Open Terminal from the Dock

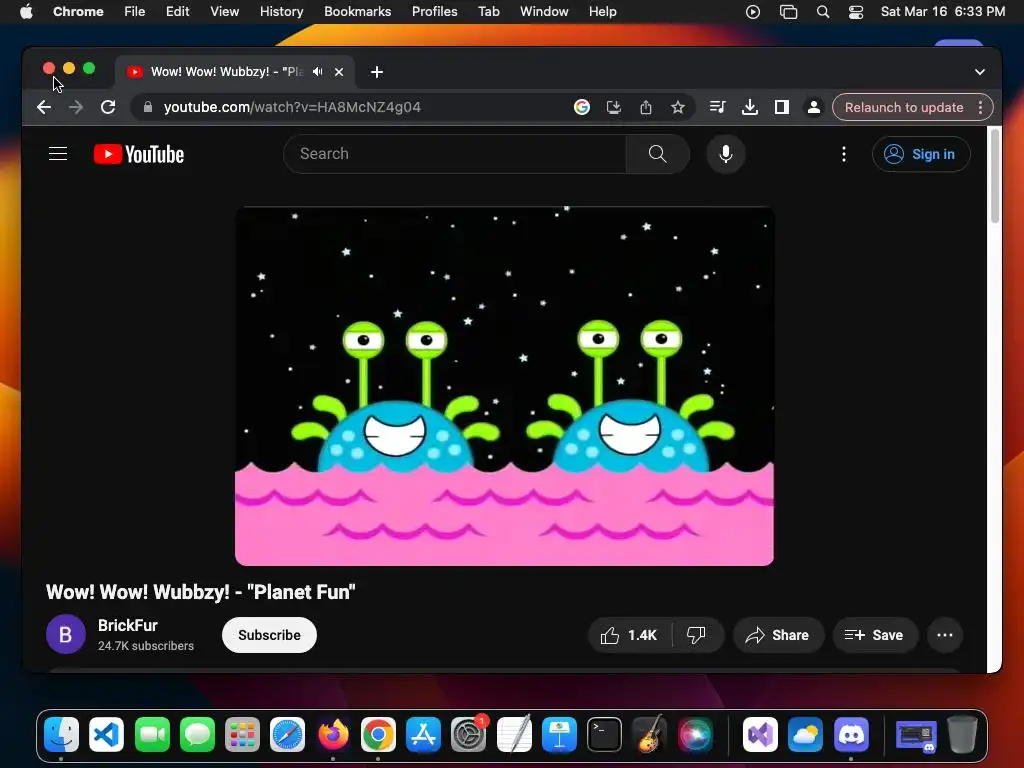click(x=605, y=735)
